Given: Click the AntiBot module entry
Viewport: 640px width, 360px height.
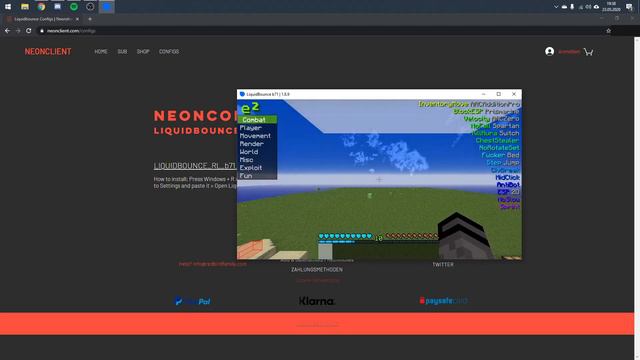Looking at the screenshot, I should click(508, 185).
